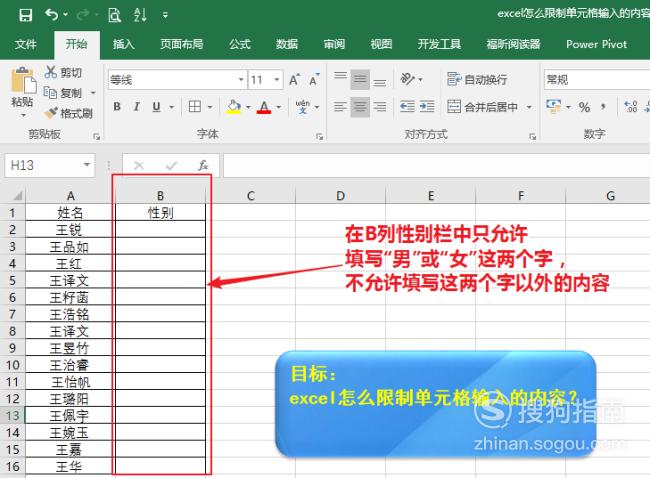Open Alignment (对齐方式) dialog launcher

coord(532,136)
